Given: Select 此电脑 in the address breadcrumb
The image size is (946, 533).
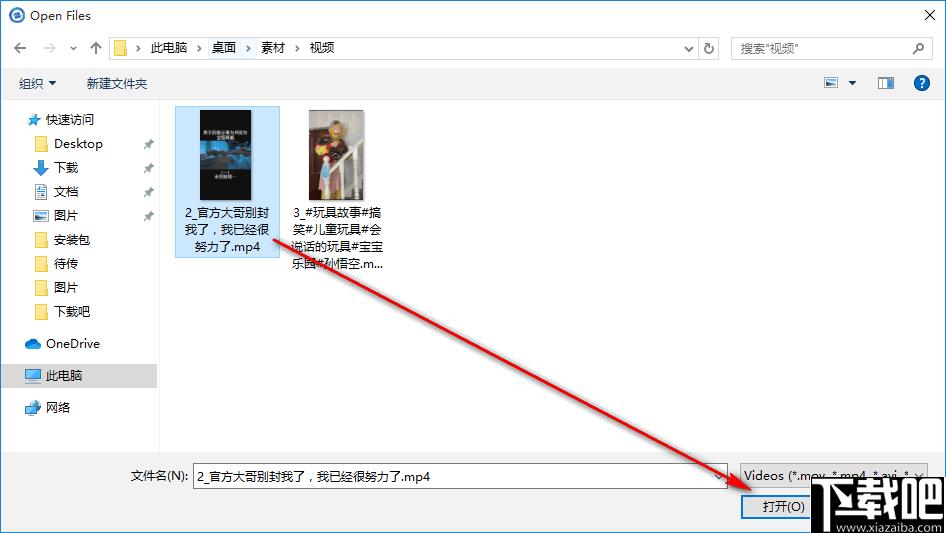Looking at the screenshot, I should coord(168,48).
